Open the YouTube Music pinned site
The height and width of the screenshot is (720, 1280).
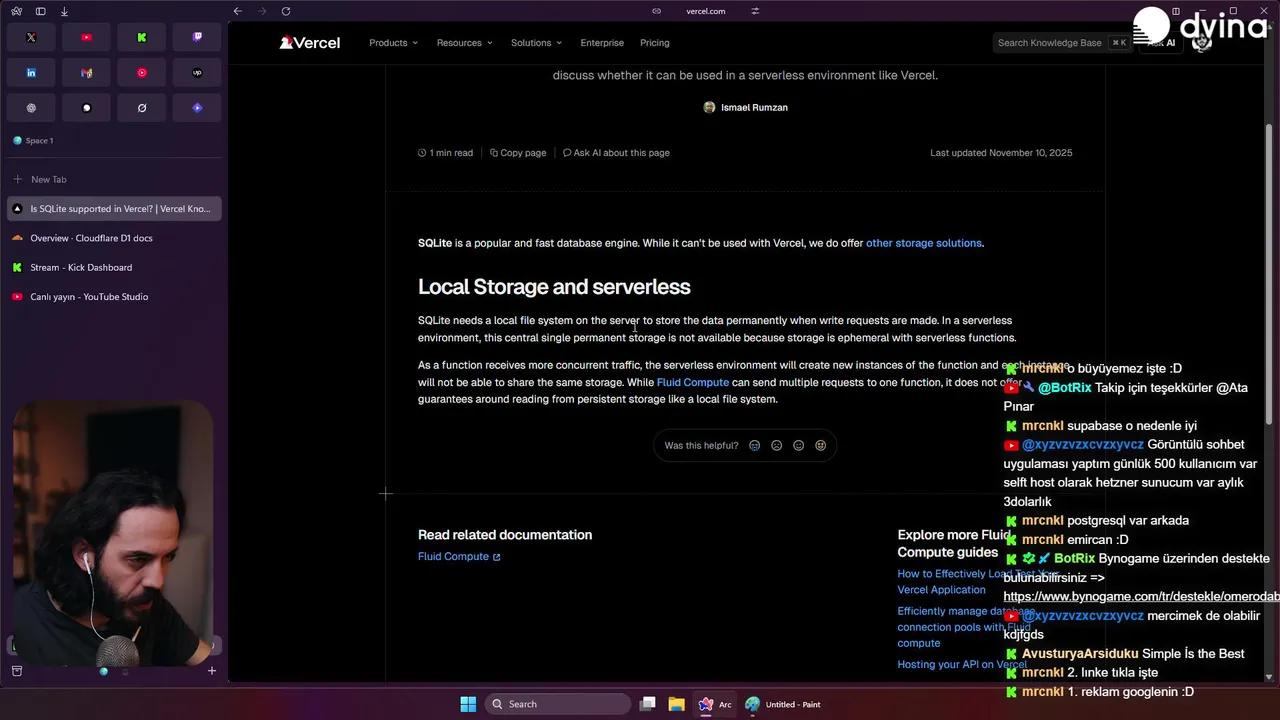[x=142, y=72]
